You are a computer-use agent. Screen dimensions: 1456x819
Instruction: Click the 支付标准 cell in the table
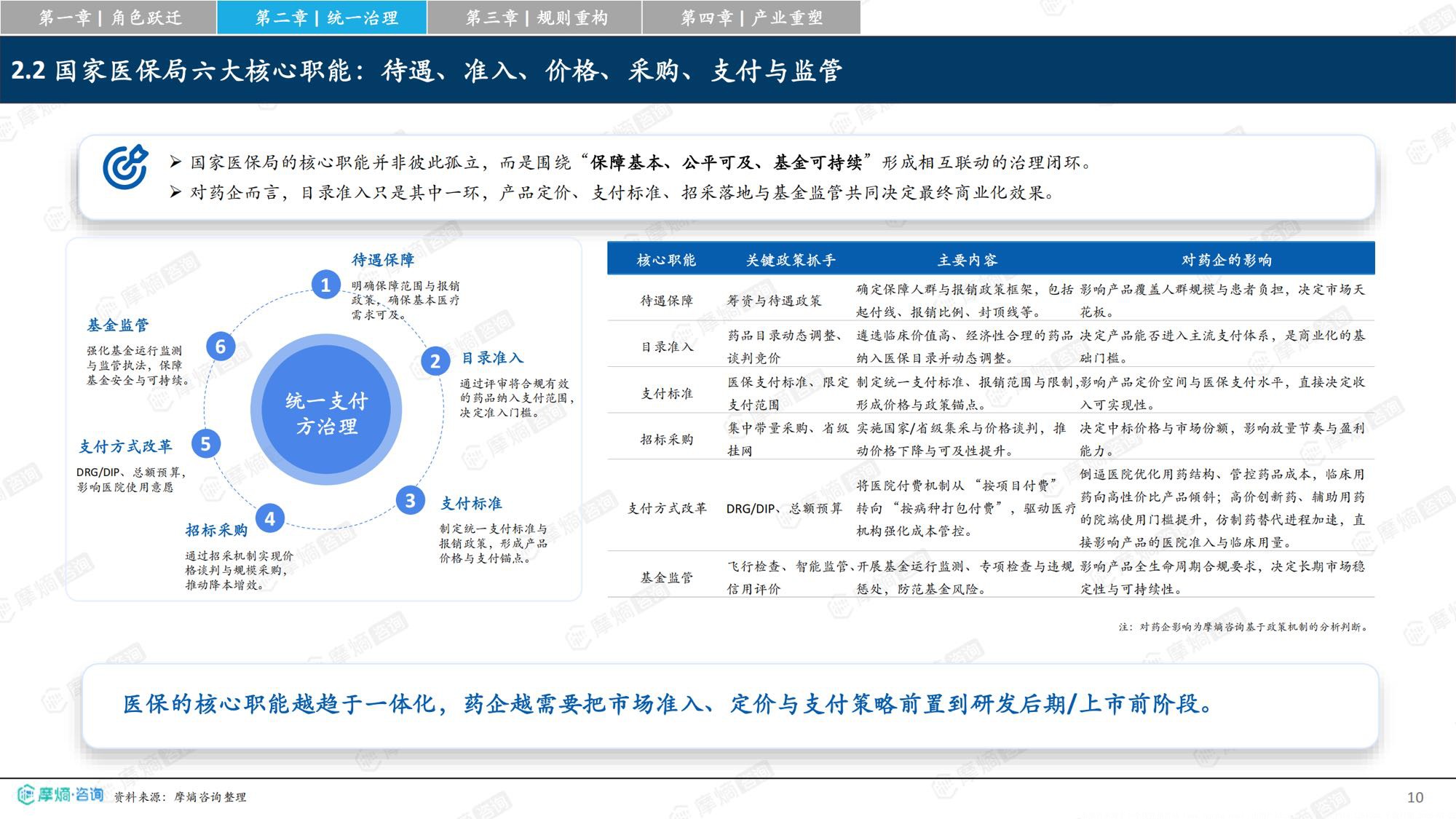pyautogui.click(x=666, y=393)
